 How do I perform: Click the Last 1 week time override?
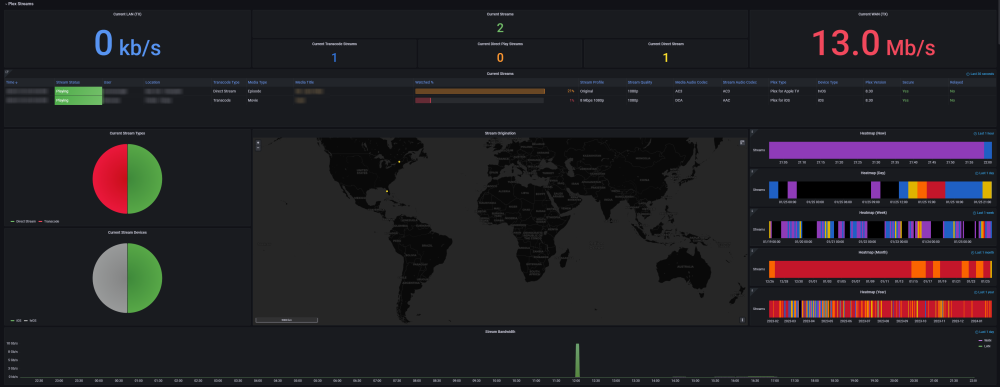point(983,212)
